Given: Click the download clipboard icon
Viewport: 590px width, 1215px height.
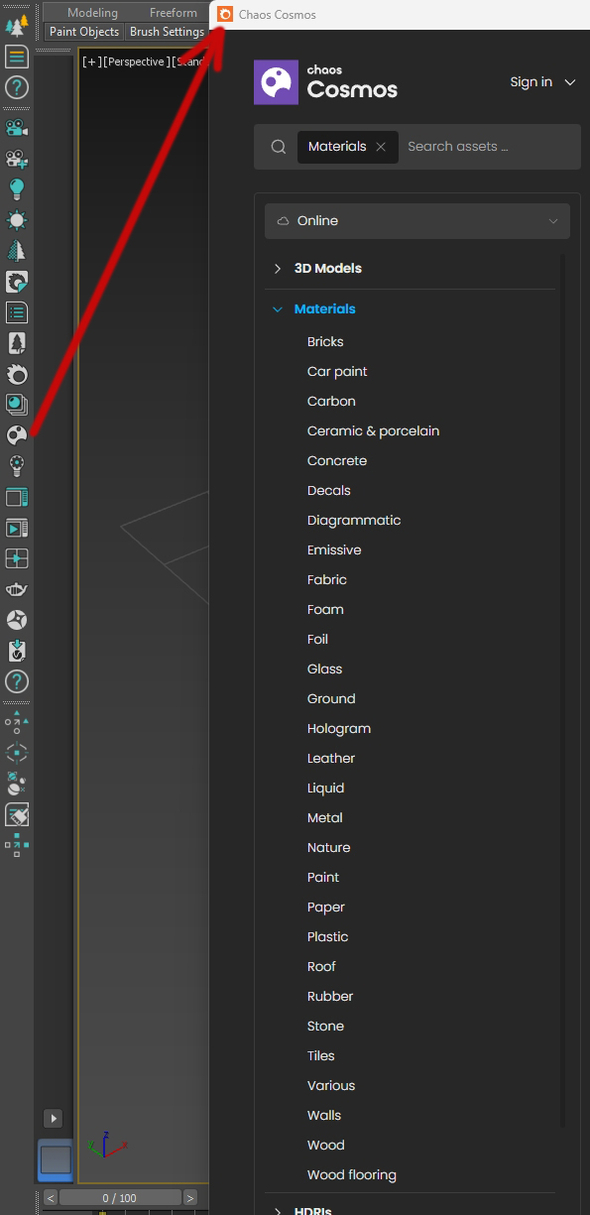Looking at the screenshot, I should (17, 651).
